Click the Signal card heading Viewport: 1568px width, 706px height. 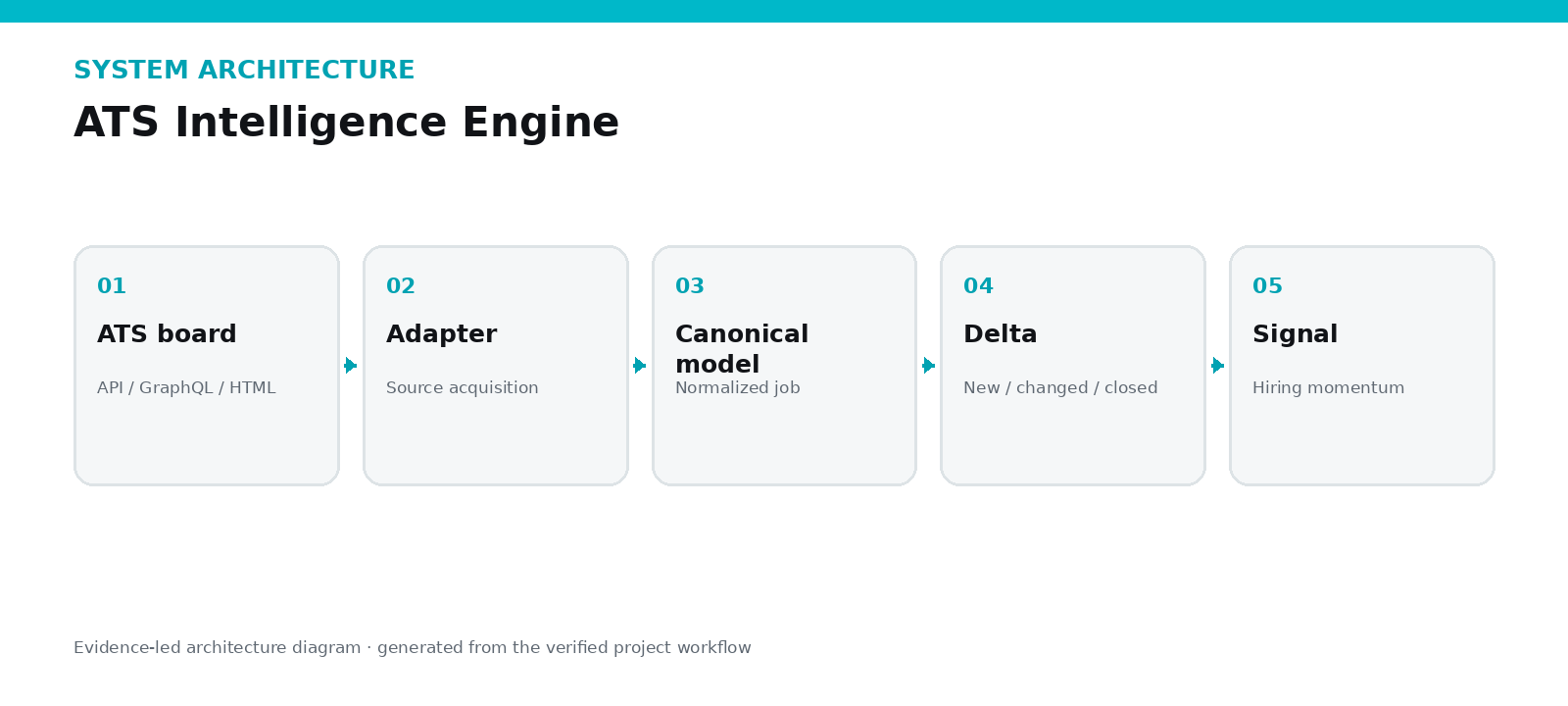click(x=1295, y=334)
